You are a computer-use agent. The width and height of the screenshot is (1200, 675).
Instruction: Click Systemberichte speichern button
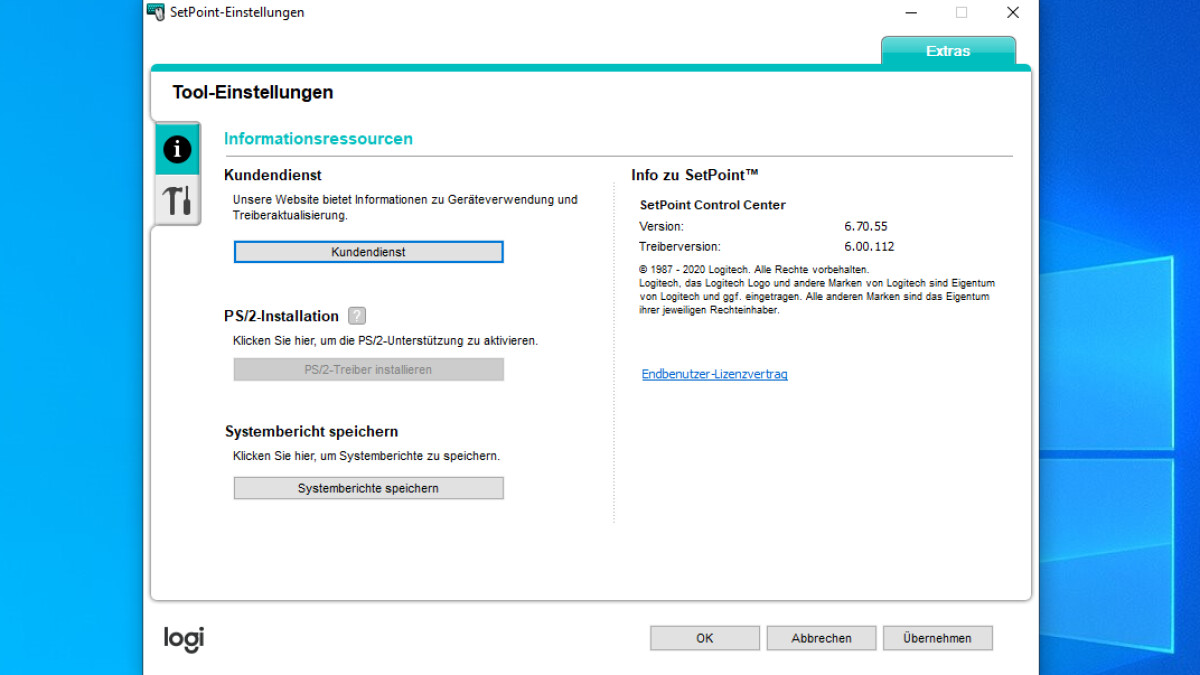pos(368,488)
